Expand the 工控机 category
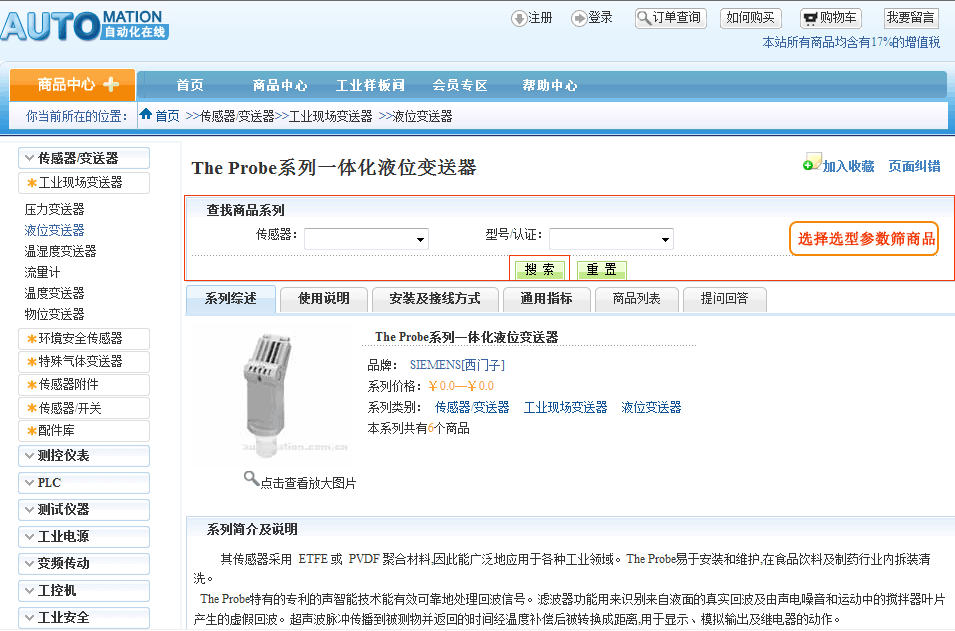 (84, 591)
